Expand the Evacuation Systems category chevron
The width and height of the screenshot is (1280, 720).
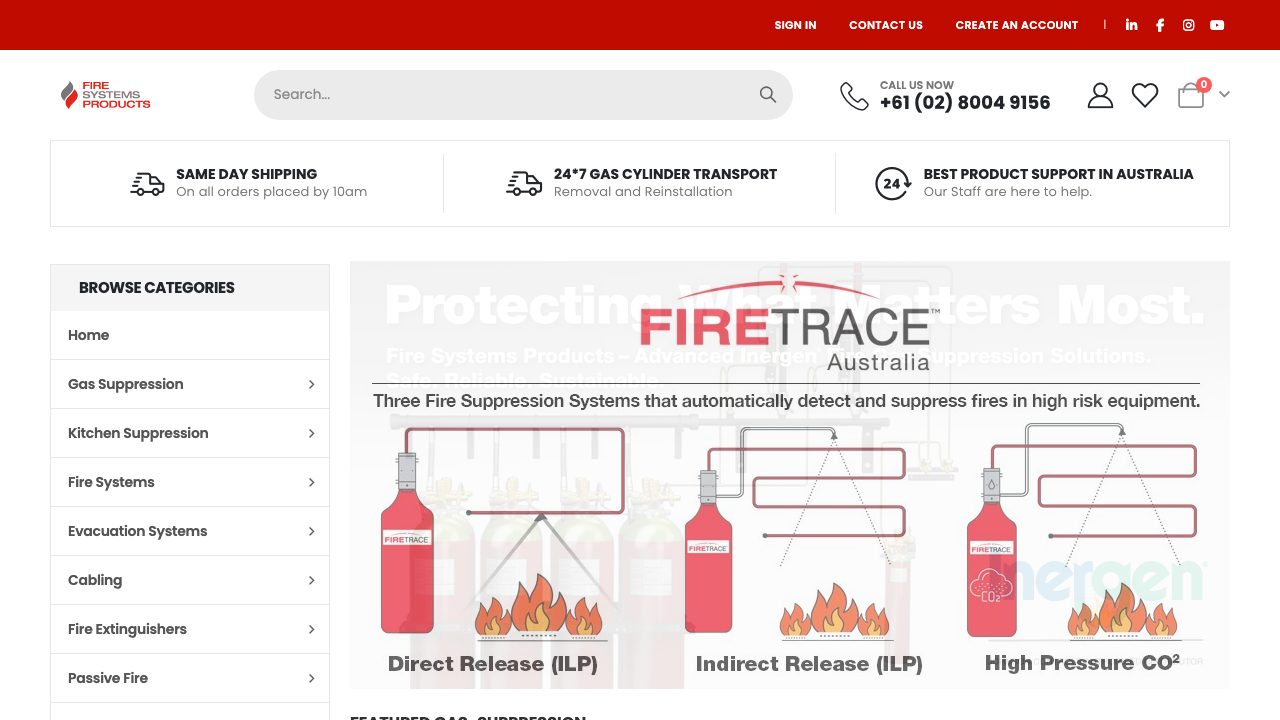point(311,531)
